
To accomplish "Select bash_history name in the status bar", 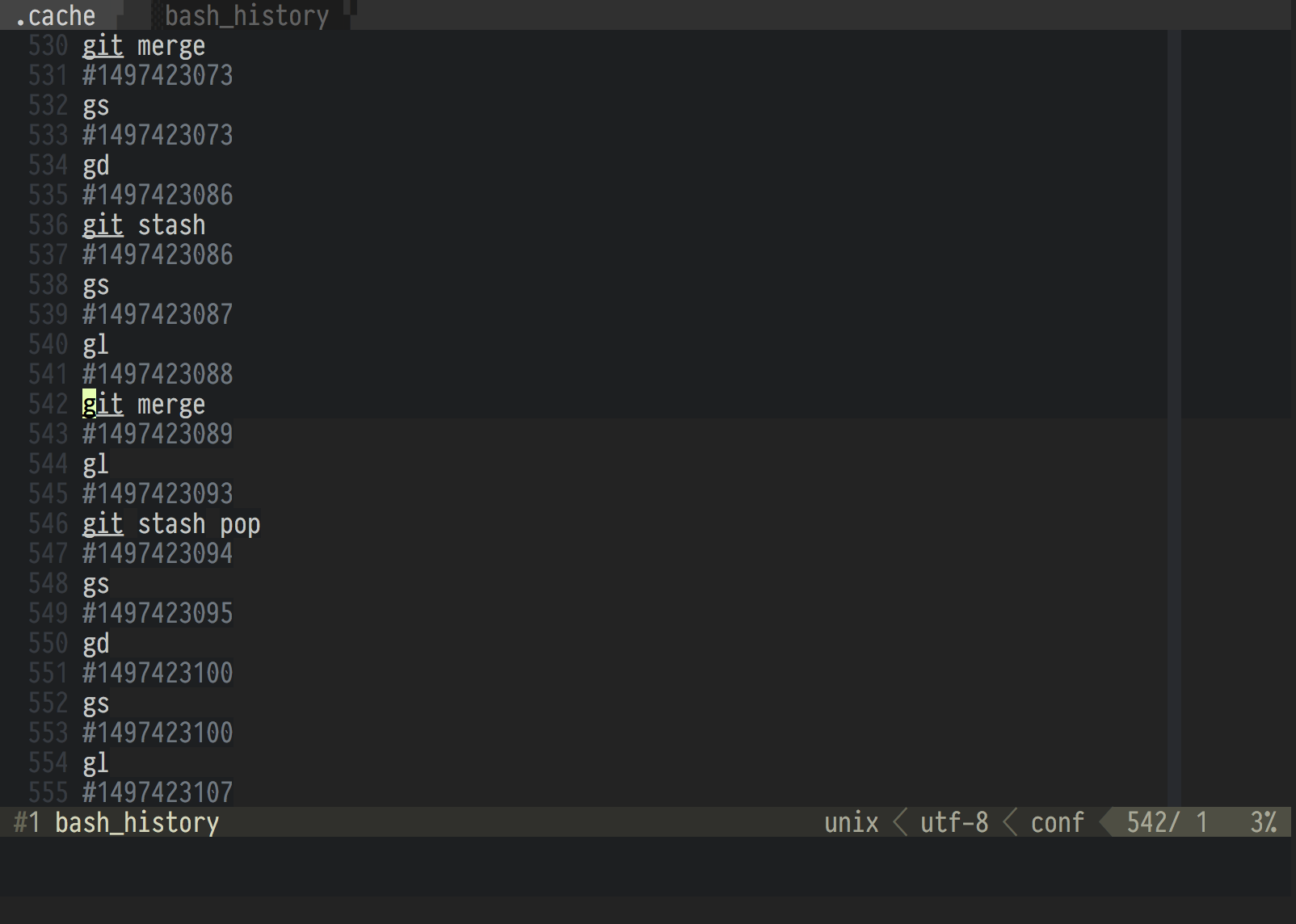I will pyautogui.click(x=136, y=822).
